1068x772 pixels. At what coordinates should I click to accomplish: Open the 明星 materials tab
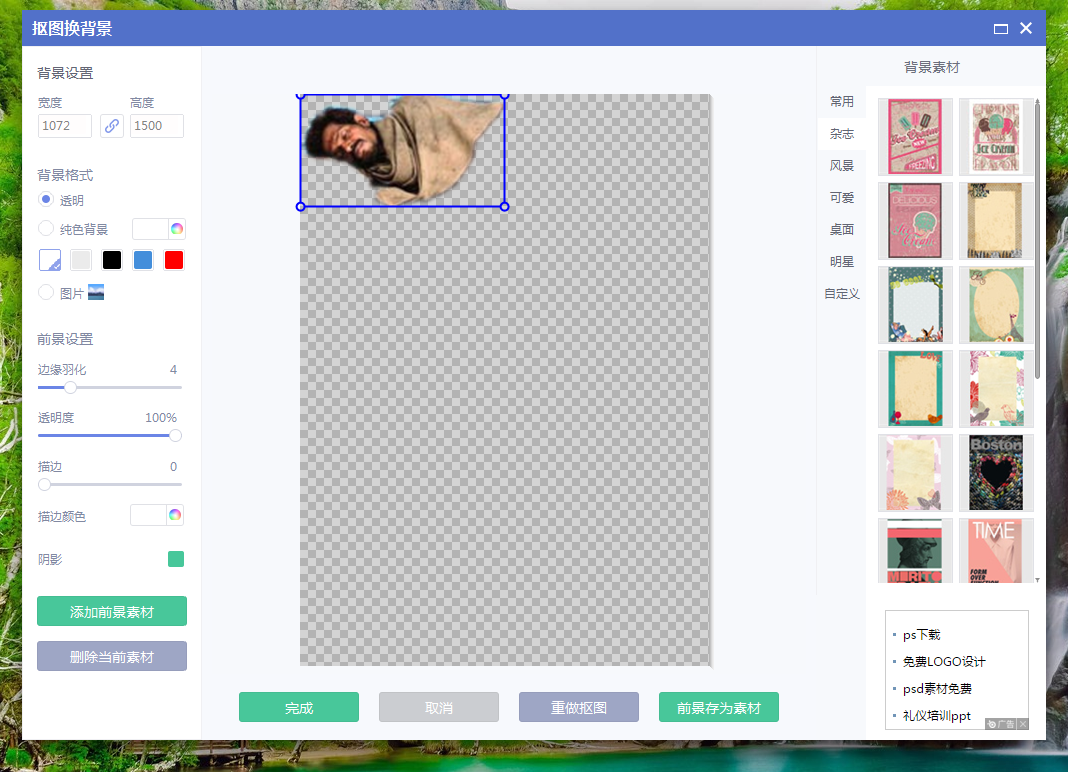pyautogui.click(x=842, y=262)
